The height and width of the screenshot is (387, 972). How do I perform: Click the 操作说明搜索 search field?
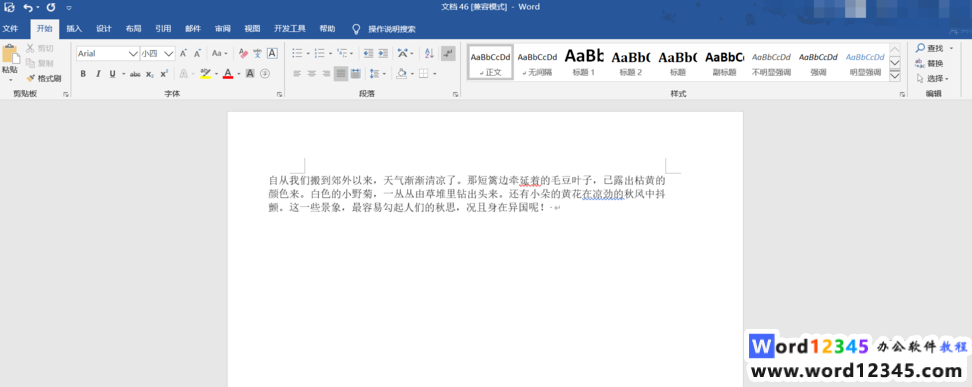click(x=392, y=29)
